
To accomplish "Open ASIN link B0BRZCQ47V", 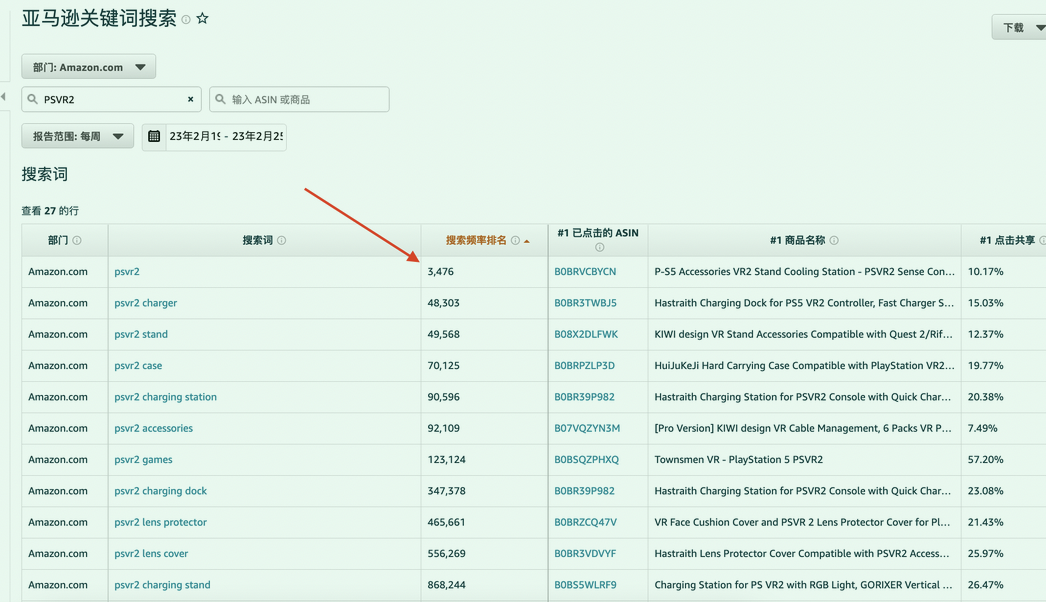I will click(586, 523).
